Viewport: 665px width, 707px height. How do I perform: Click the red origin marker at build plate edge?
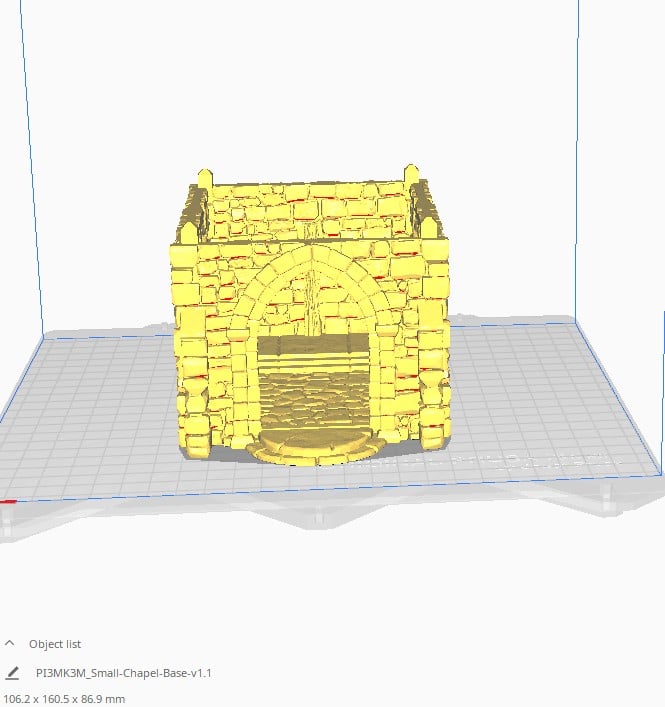[8, 502]
